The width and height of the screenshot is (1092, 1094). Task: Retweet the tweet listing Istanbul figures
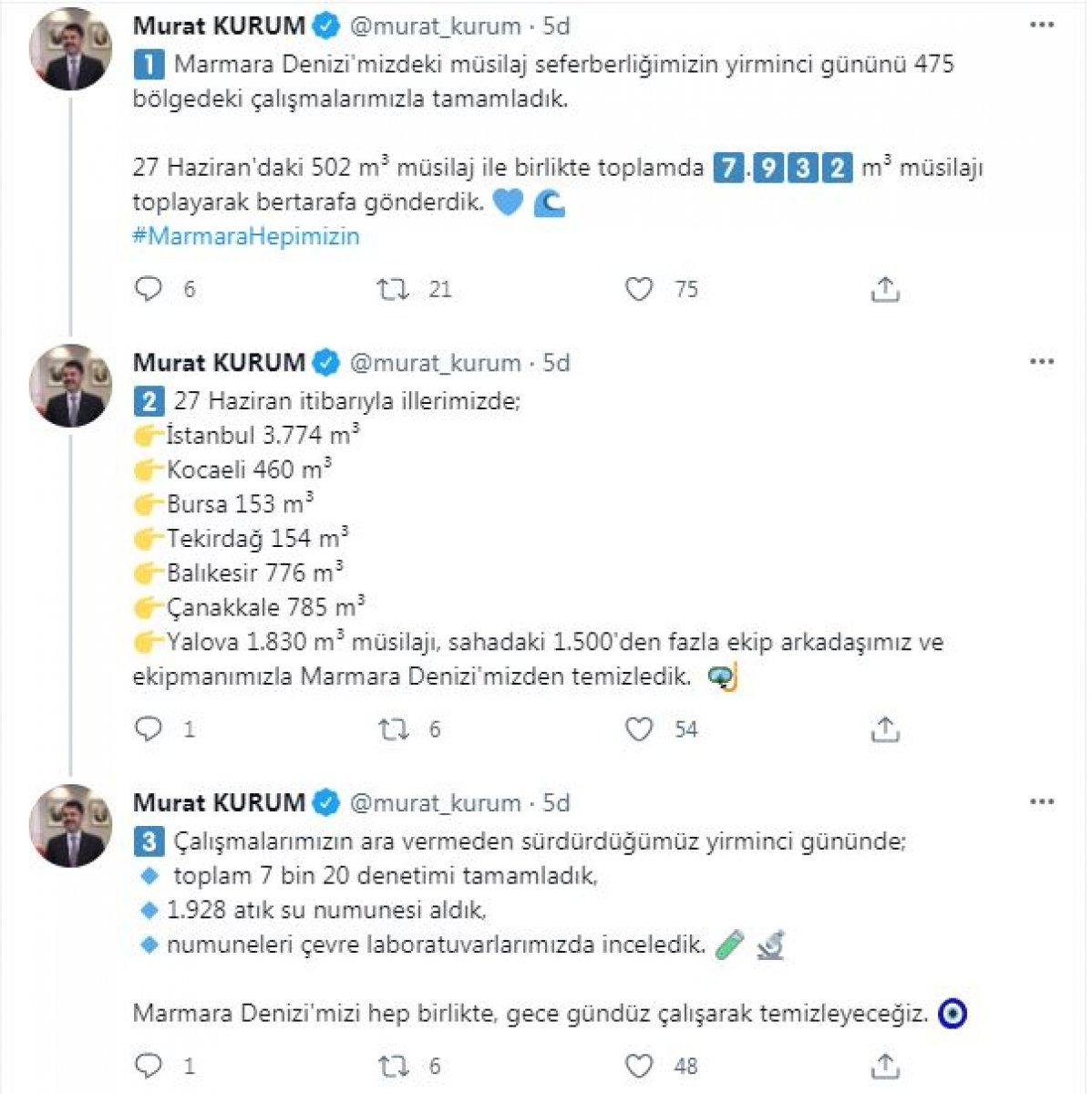point(394,728)
